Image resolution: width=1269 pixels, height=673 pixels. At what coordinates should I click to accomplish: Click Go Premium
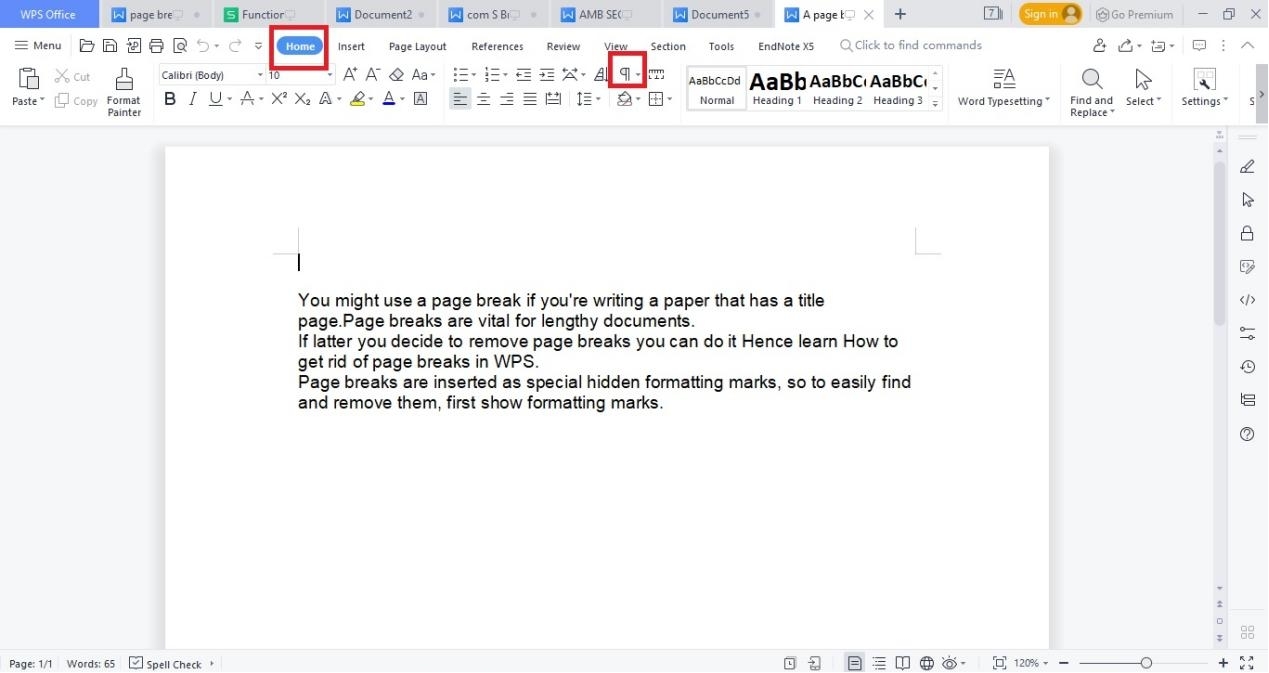pos(1135,14)
